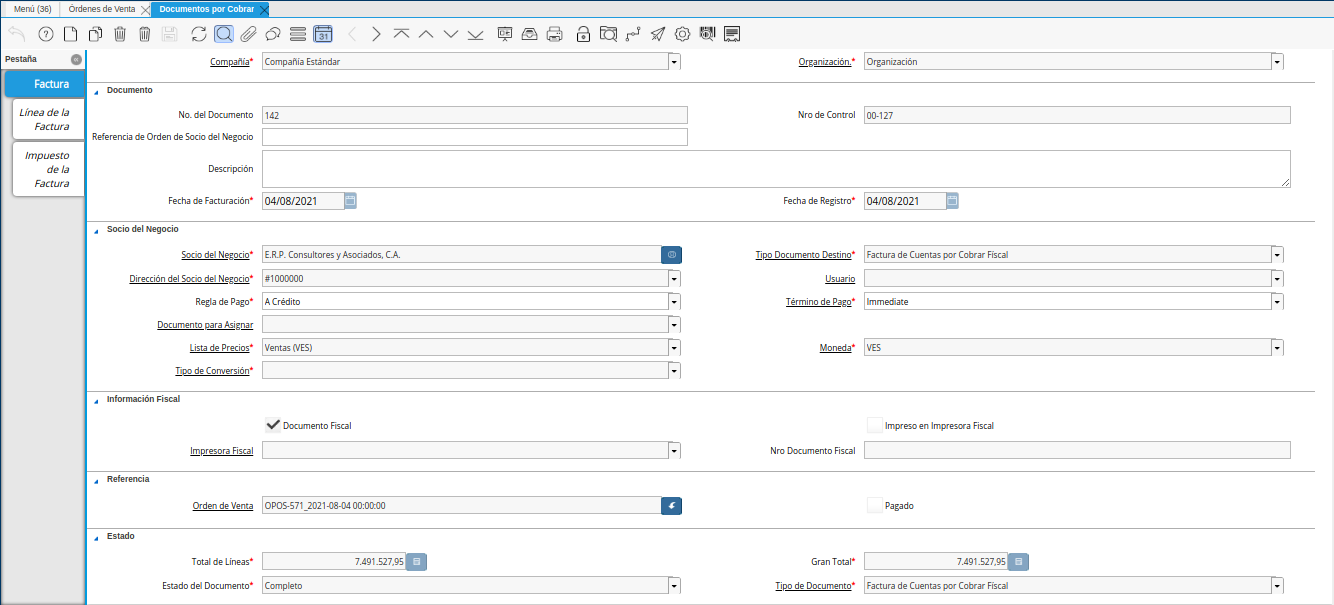The height and width of the screenshot is (605, 1334).
Task: Open the Moneda dropdown arrow
Action: coord(1277,348)
